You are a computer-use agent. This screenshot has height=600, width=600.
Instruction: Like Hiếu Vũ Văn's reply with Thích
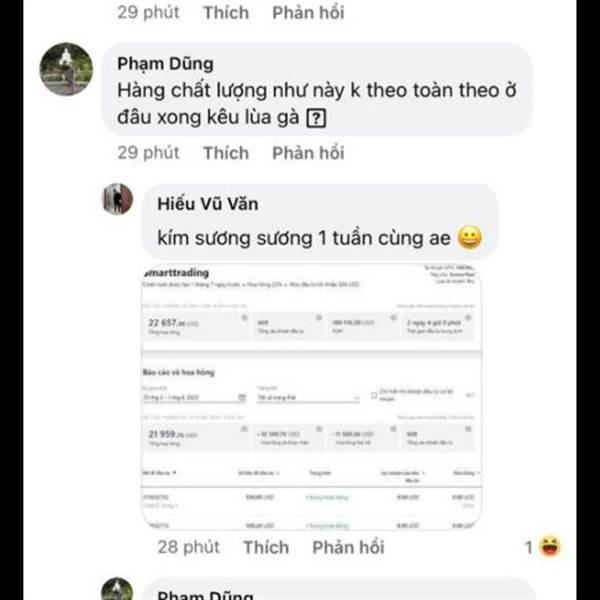[266, 547]
